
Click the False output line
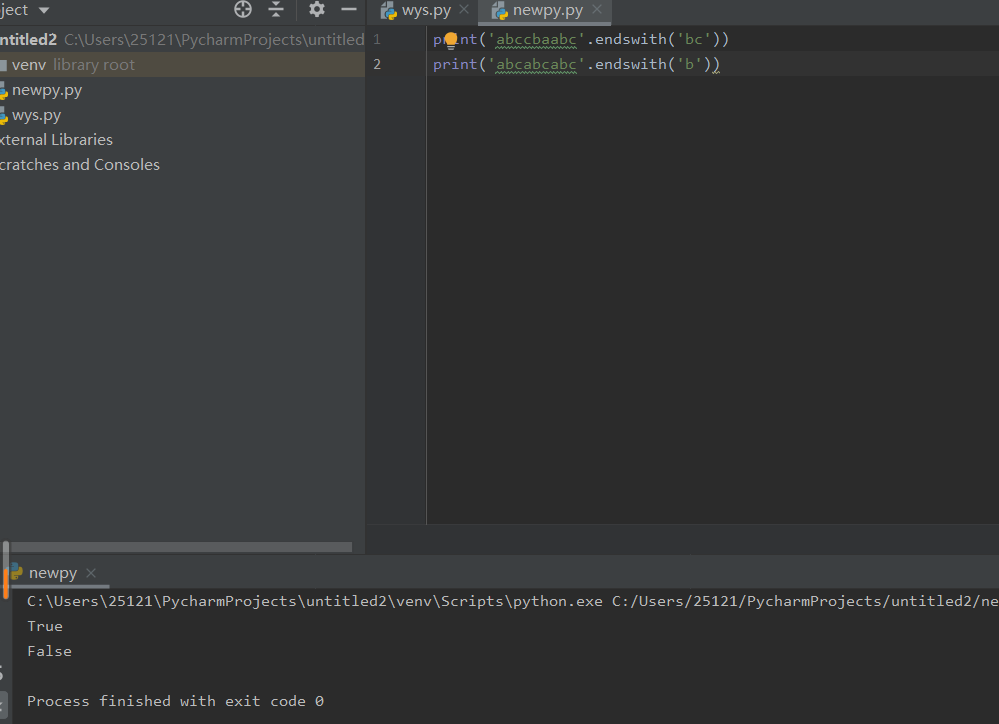49,651
